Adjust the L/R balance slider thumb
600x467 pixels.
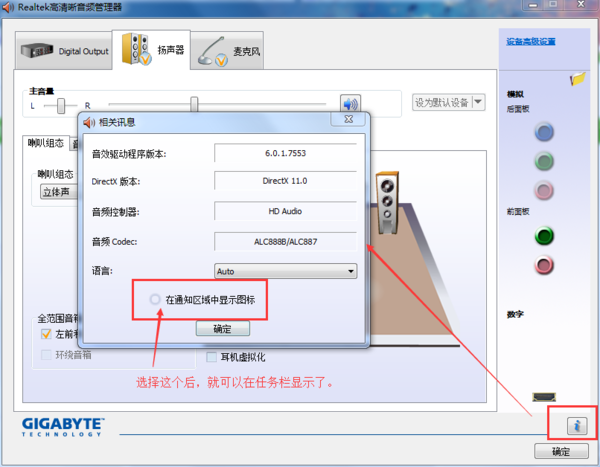(x=61, y=106)
